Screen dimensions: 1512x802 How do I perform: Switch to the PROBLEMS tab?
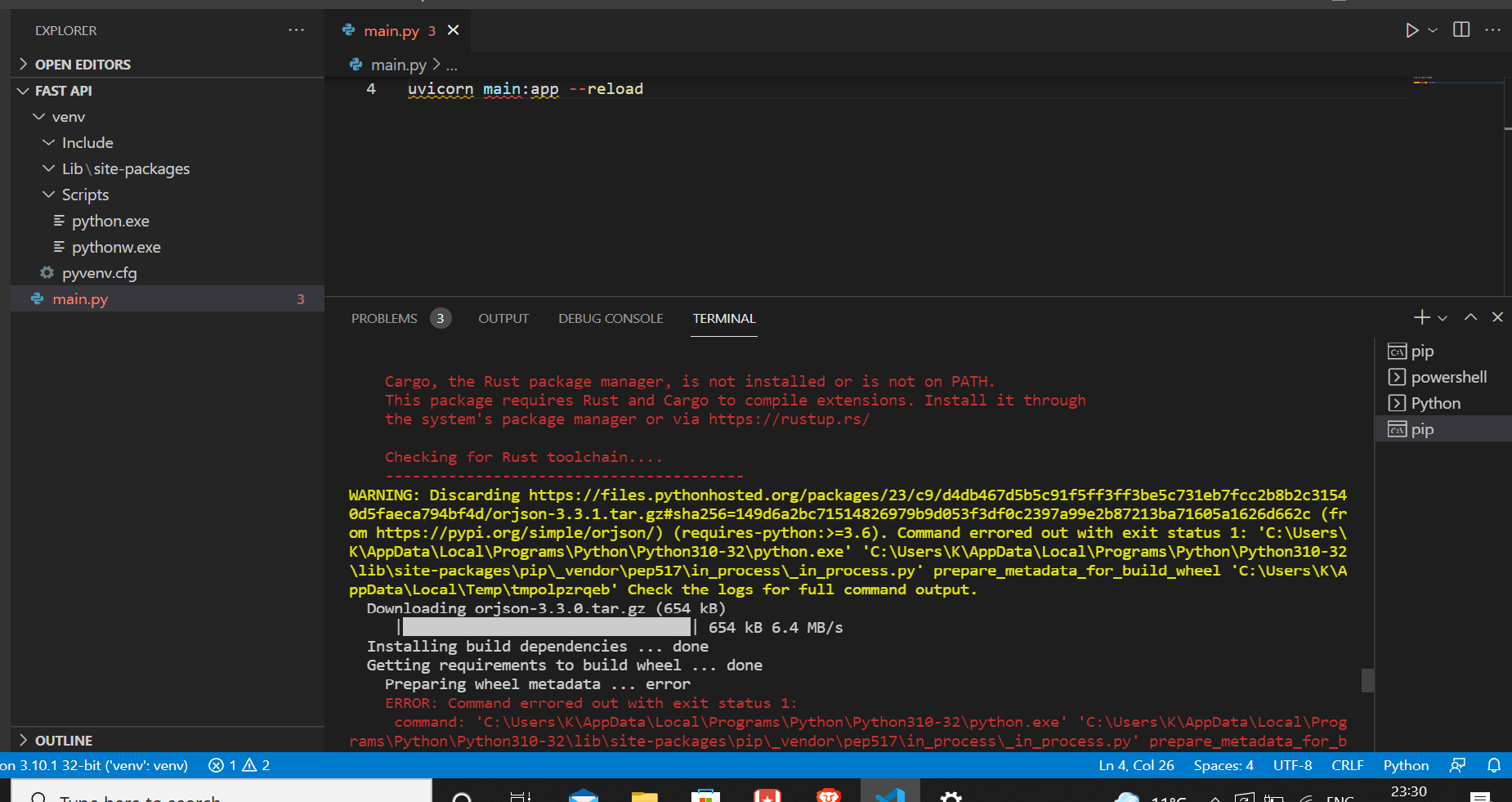click(x=383, y=318)
